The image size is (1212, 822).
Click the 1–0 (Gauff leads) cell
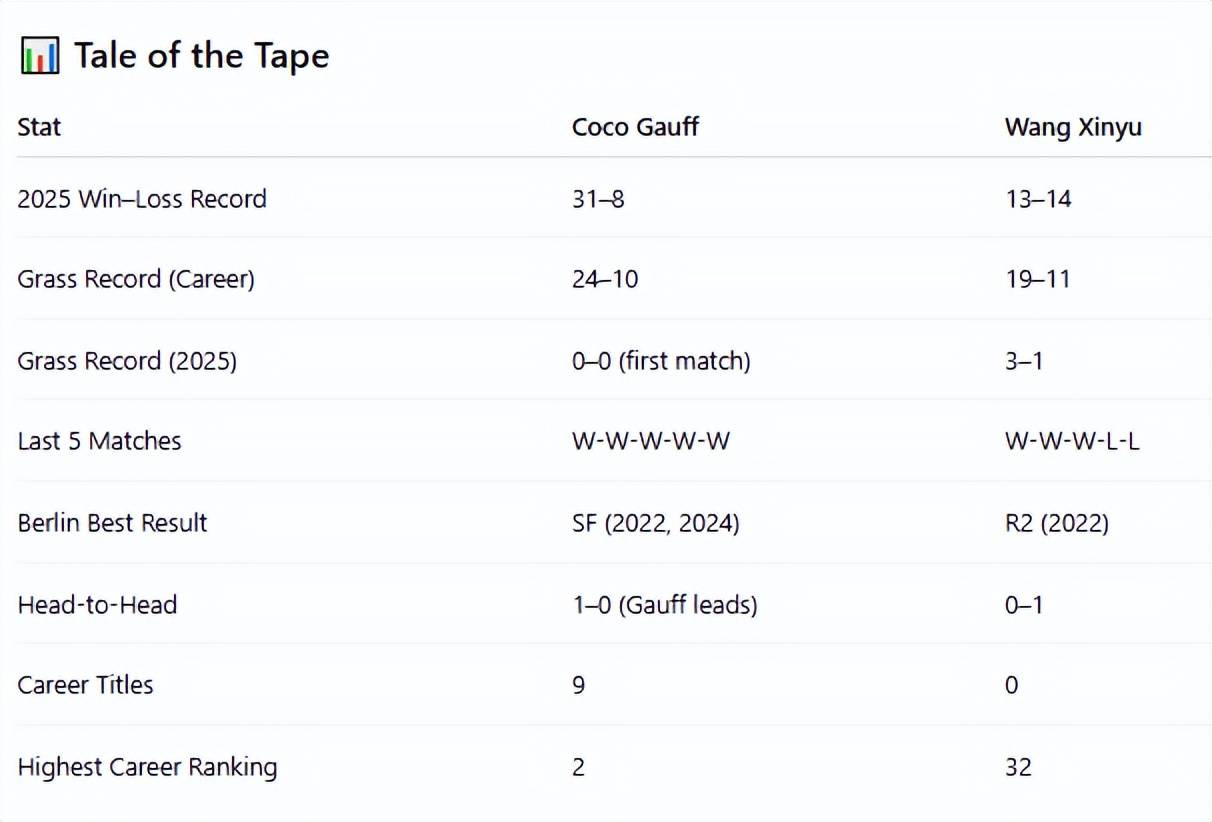coord(664,605)
